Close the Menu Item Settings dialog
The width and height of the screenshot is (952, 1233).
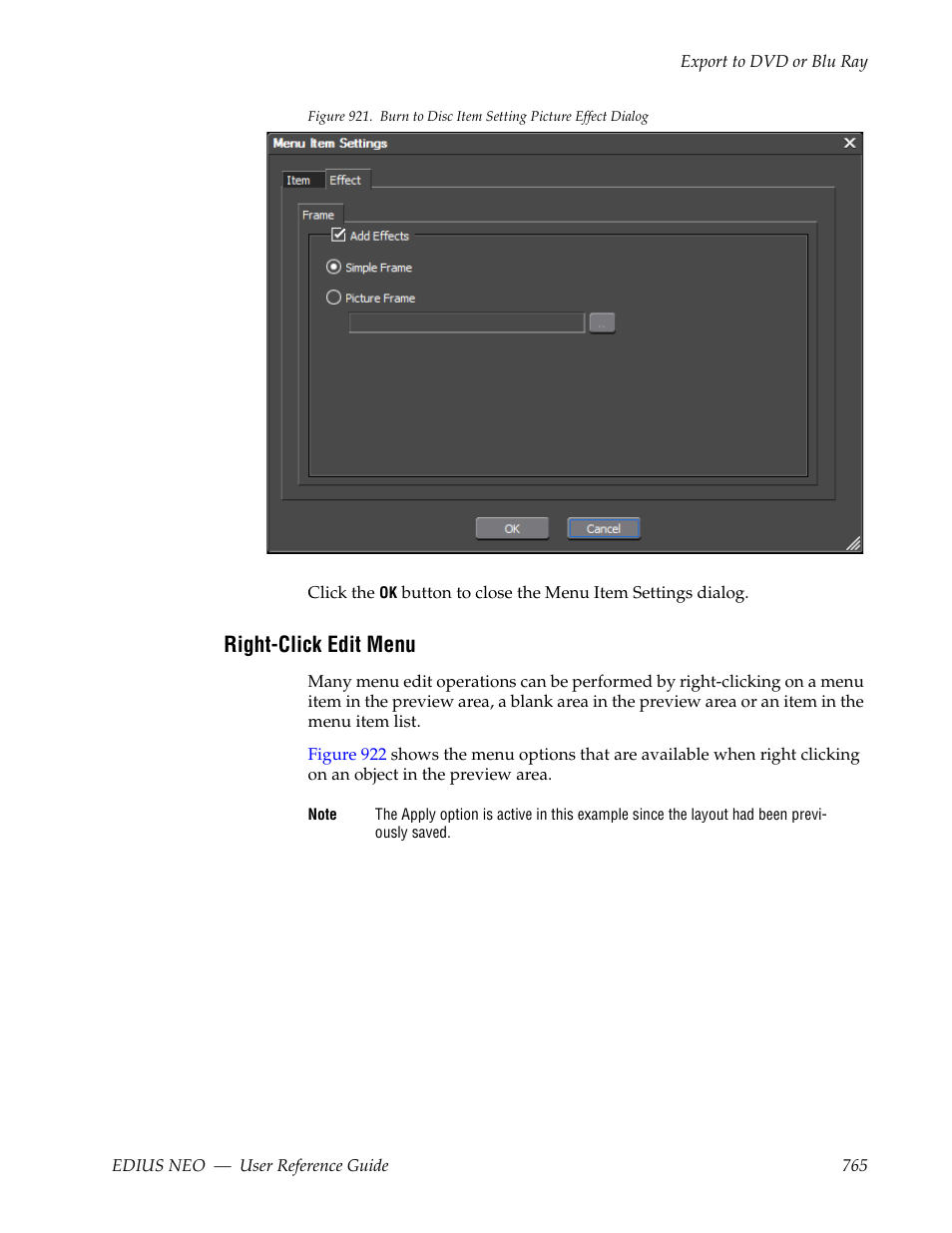849,143
